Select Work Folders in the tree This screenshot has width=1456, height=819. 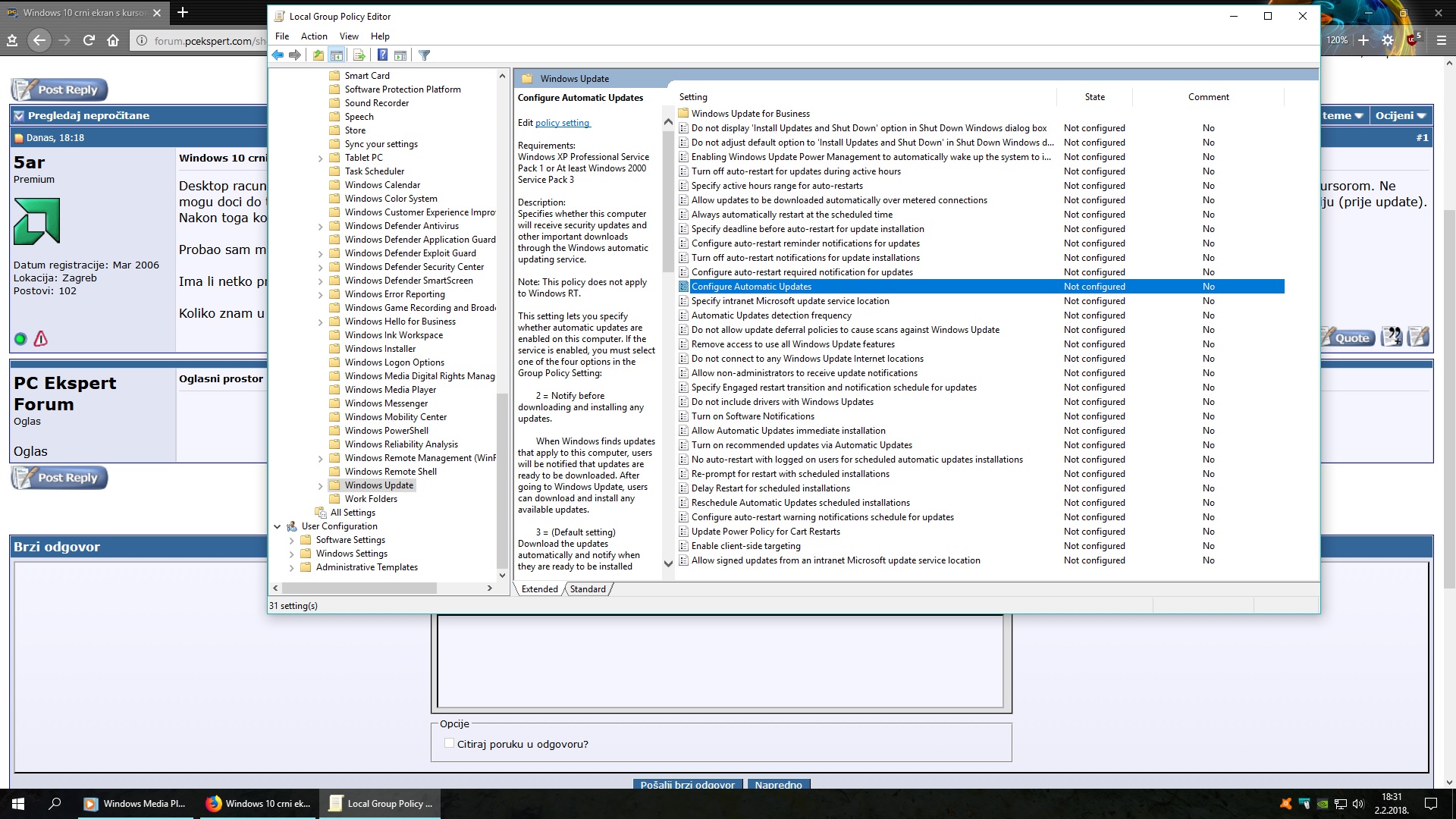click(x=371, y=499)
